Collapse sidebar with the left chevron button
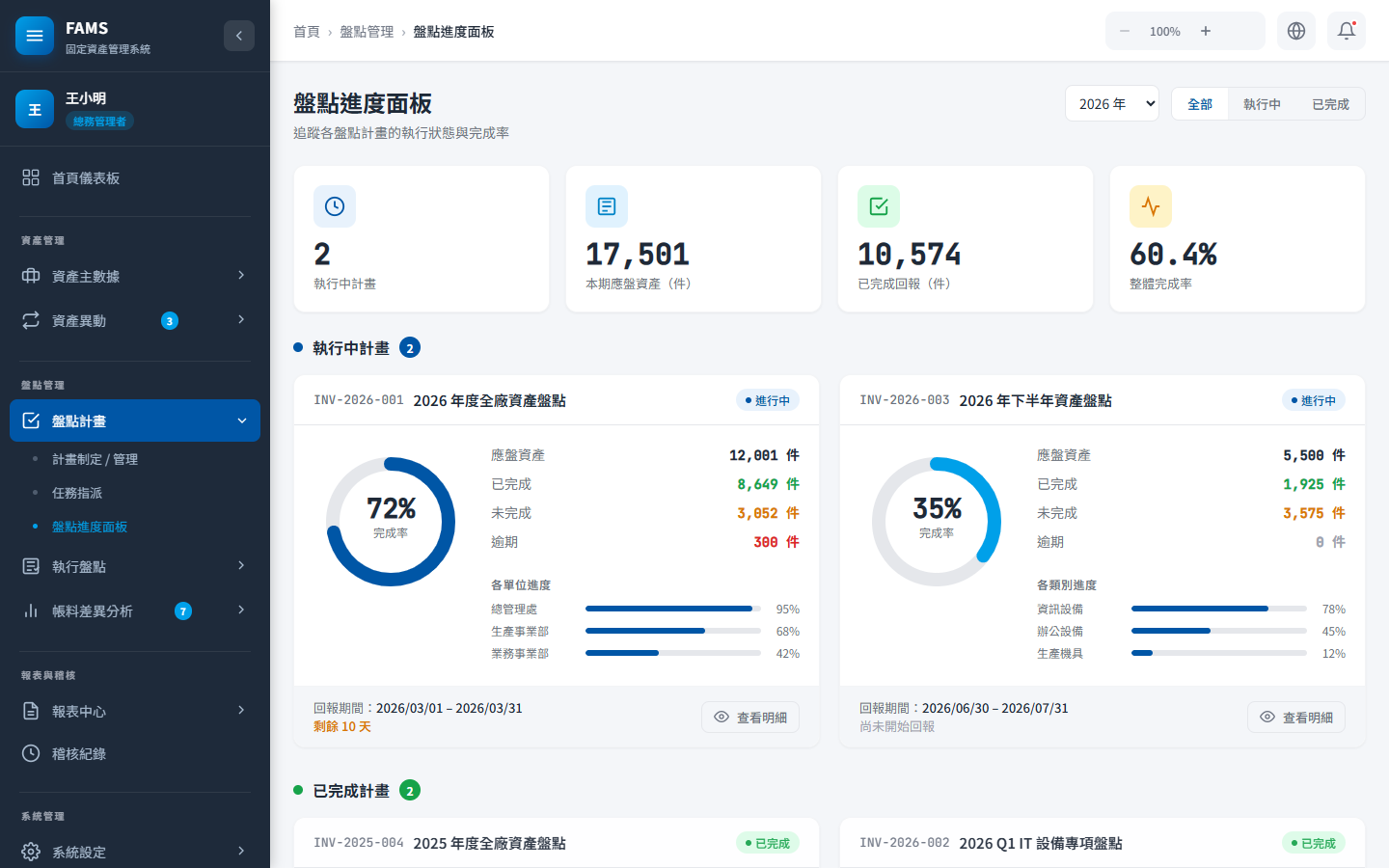The width and height of the screenshot is (1389, 868). [239, 36]
